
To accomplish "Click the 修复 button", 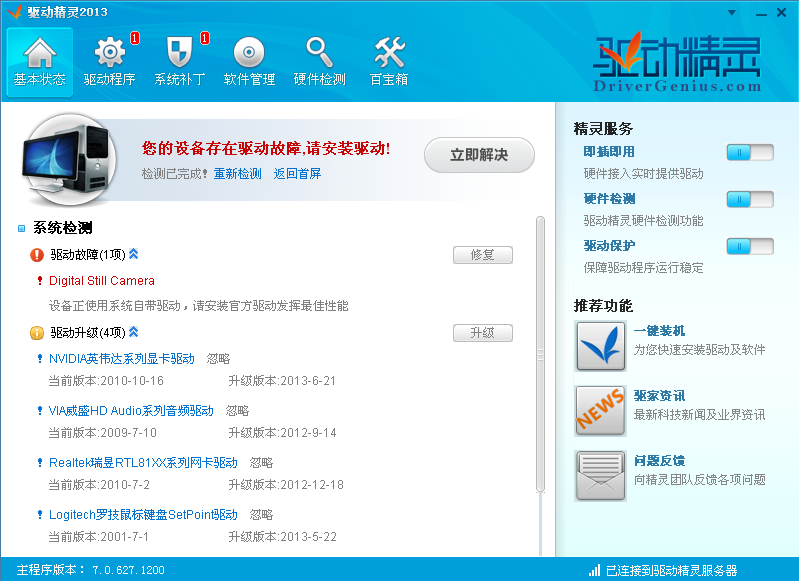I will coord(483,255).
